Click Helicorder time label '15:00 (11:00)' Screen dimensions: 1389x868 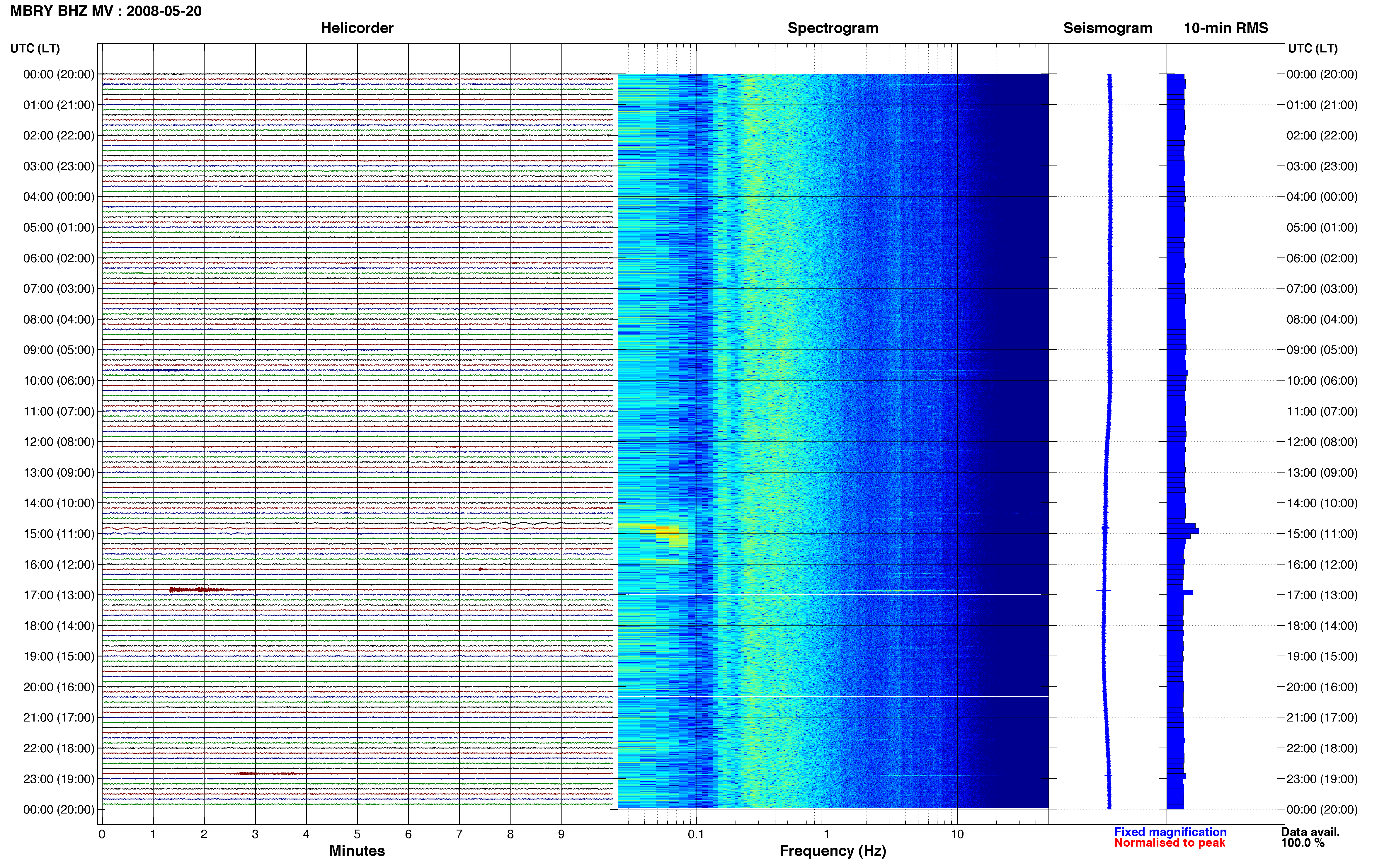(59, 534)
